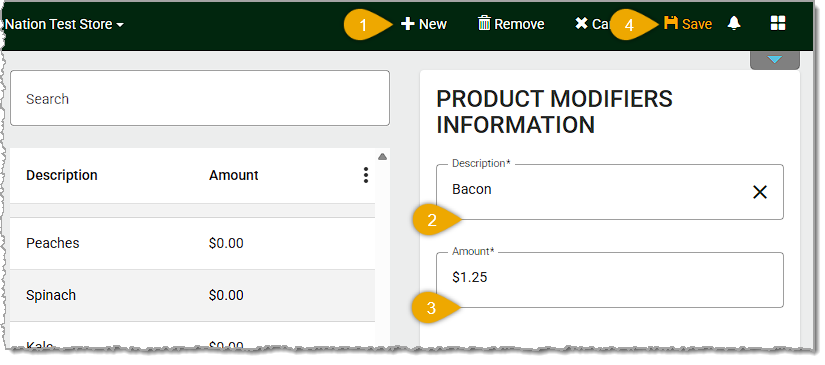Screen dimensions: 825x365
Task: Open the three-dot column options menu
Action: (366, 175)
